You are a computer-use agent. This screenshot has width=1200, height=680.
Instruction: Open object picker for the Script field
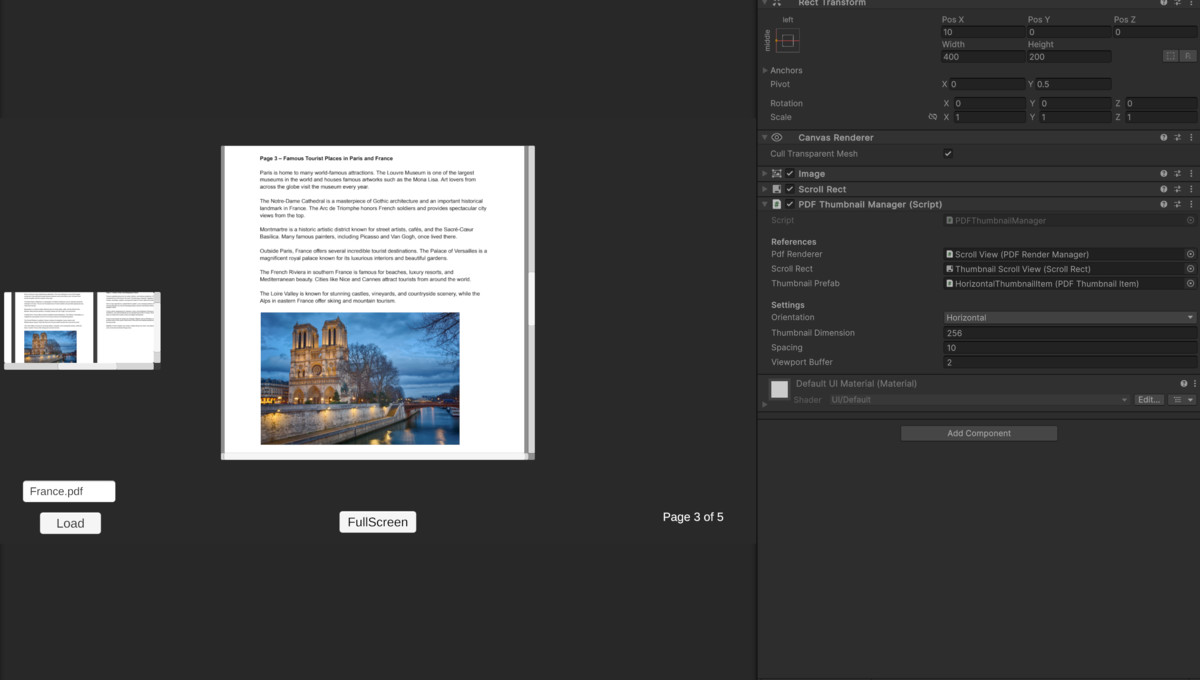(x=1190, y=220)
